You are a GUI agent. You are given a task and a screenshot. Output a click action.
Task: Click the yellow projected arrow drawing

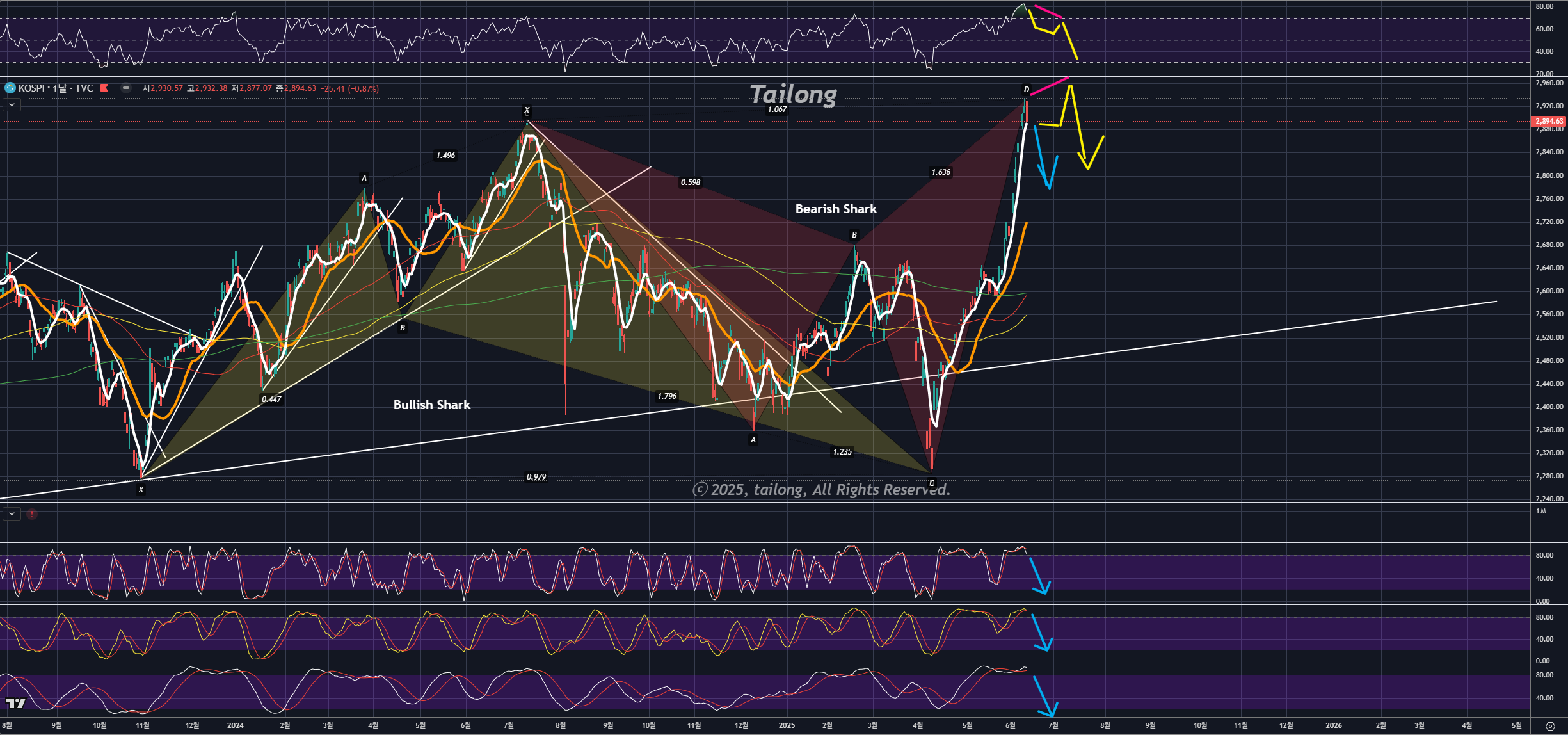(x=1076, y=122)
